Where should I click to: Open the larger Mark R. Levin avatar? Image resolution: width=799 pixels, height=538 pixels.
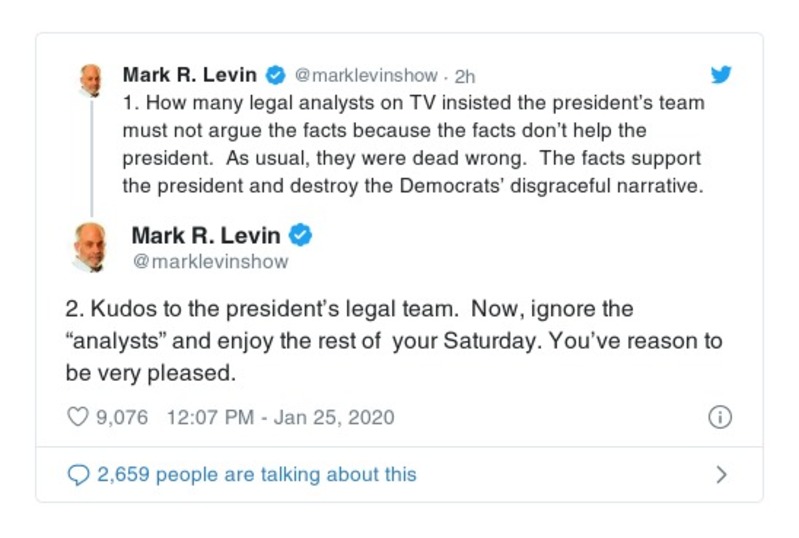(91, 246)
